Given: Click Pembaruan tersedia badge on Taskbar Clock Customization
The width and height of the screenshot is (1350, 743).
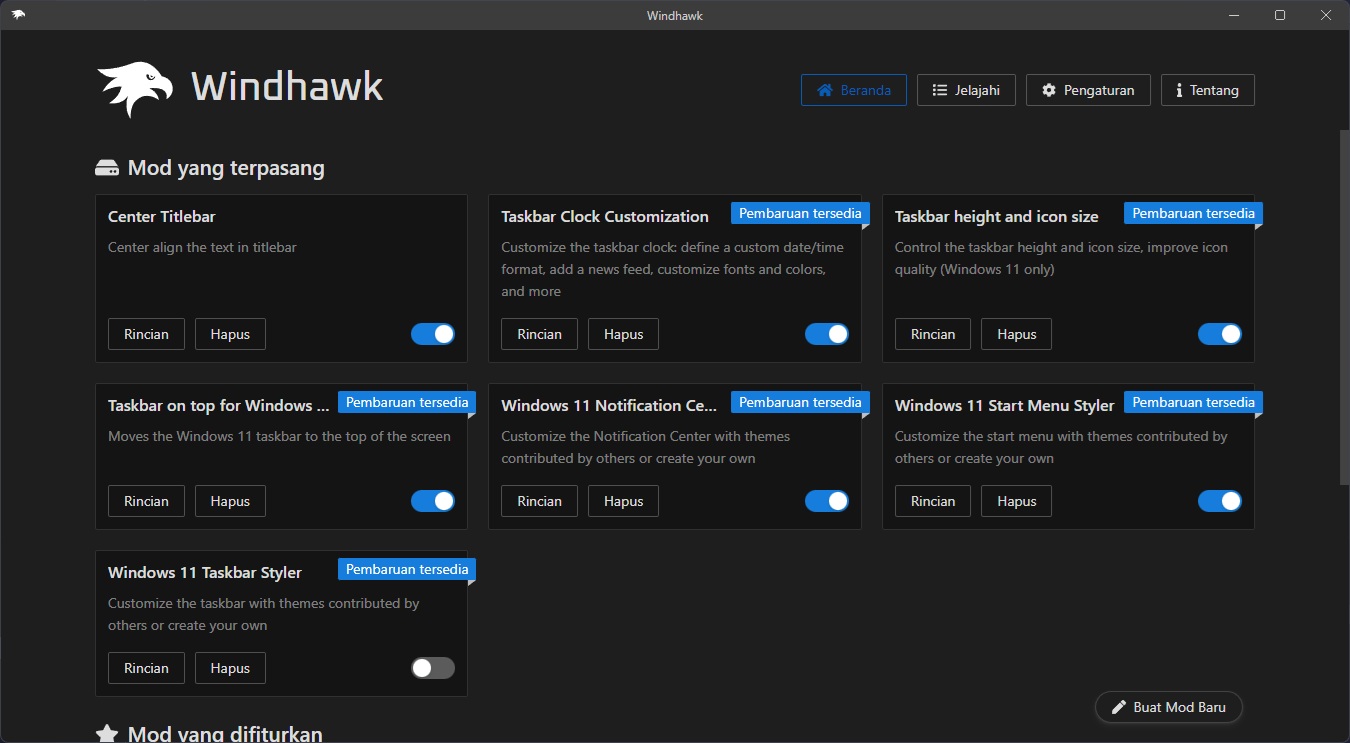Looking at the screenshot, I should point(800,213).
